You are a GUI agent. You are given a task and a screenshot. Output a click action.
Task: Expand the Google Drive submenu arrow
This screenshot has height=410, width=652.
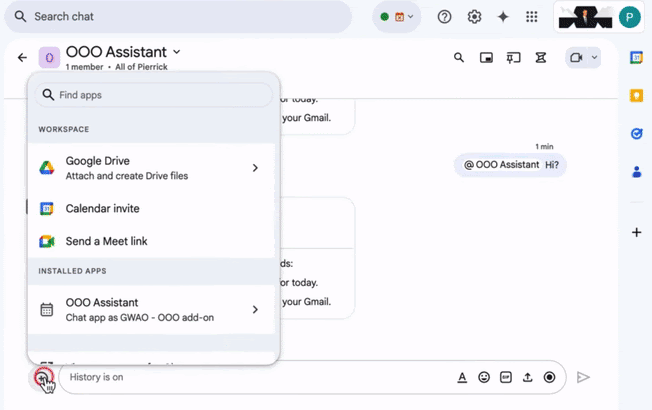point(255,168)
